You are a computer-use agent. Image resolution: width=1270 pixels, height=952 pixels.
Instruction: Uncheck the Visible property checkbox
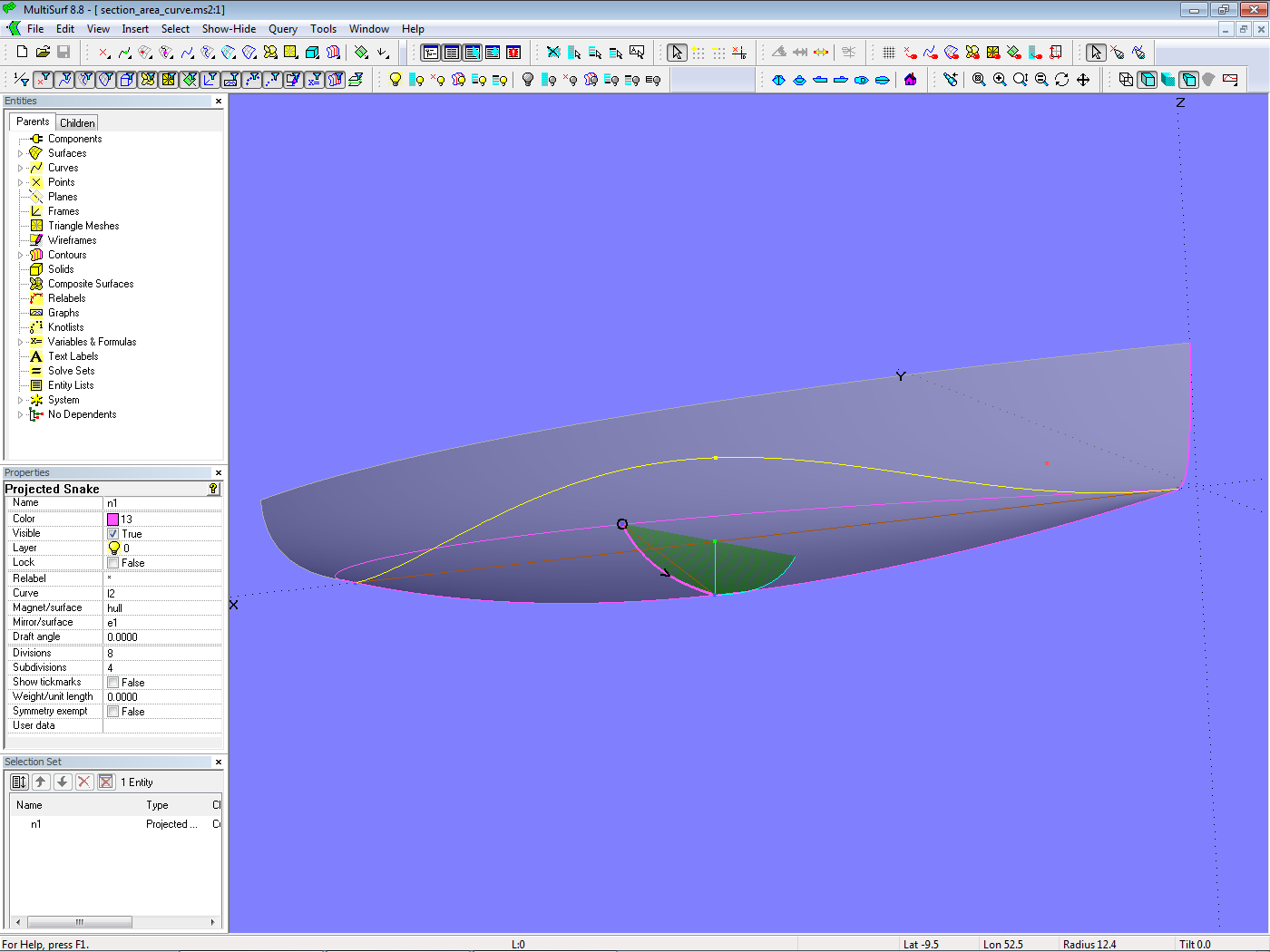tap(113, 534)
